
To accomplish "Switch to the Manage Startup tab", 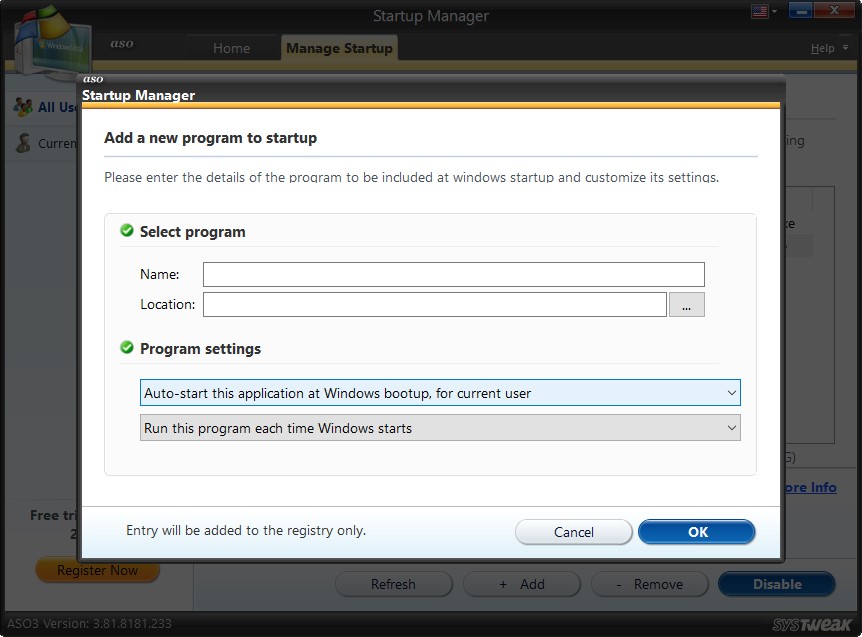I will [339, 47].
